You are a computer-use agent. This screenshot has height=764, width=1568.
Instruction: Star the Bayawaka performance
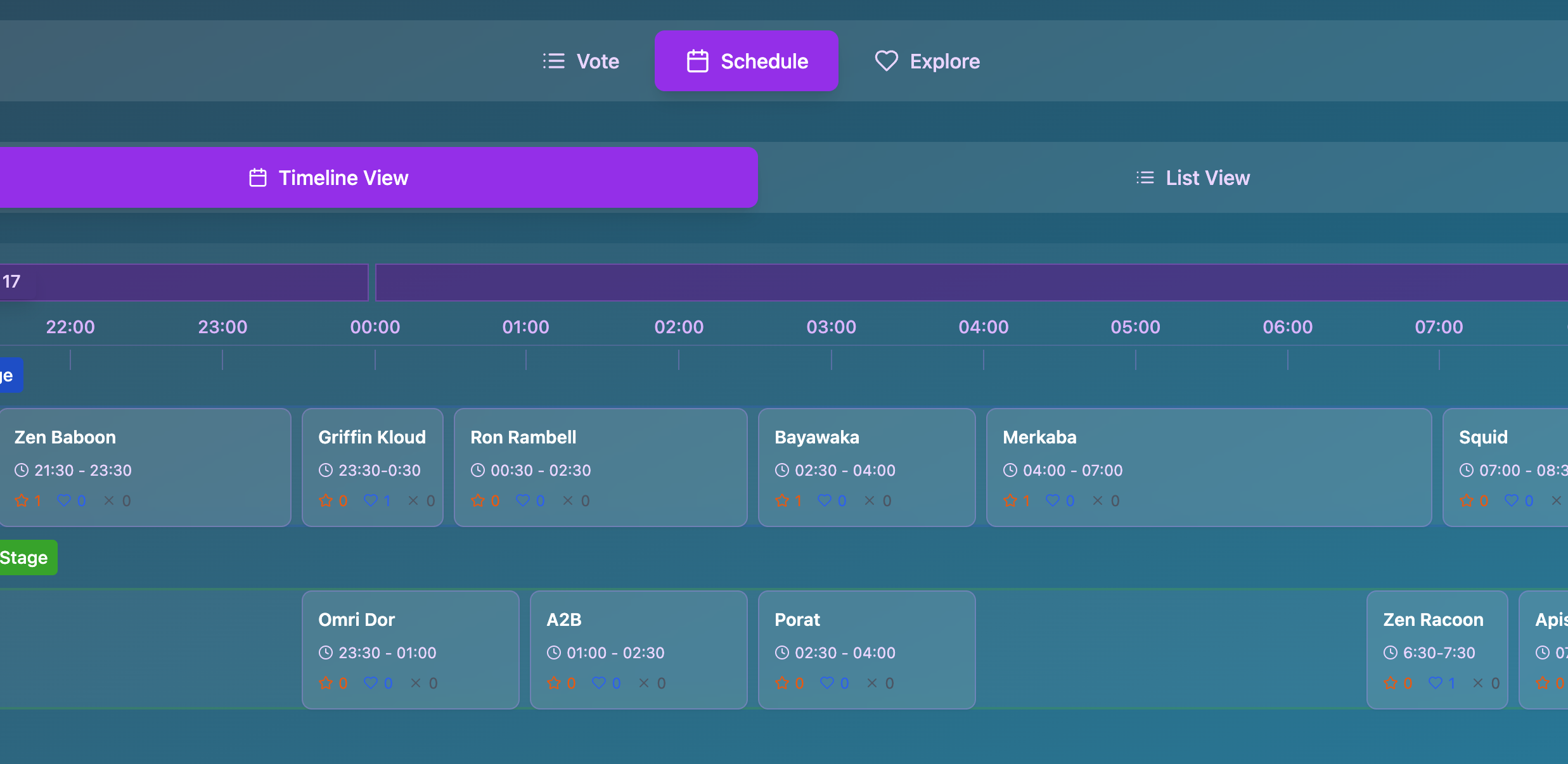(781, 500)
